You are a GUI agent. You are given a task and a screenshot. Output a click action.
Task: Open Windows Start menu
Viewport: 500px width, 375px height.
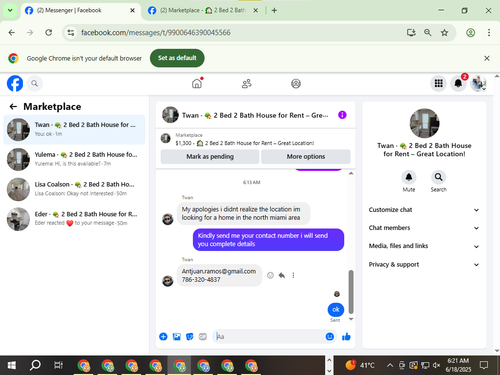point(11,365)
